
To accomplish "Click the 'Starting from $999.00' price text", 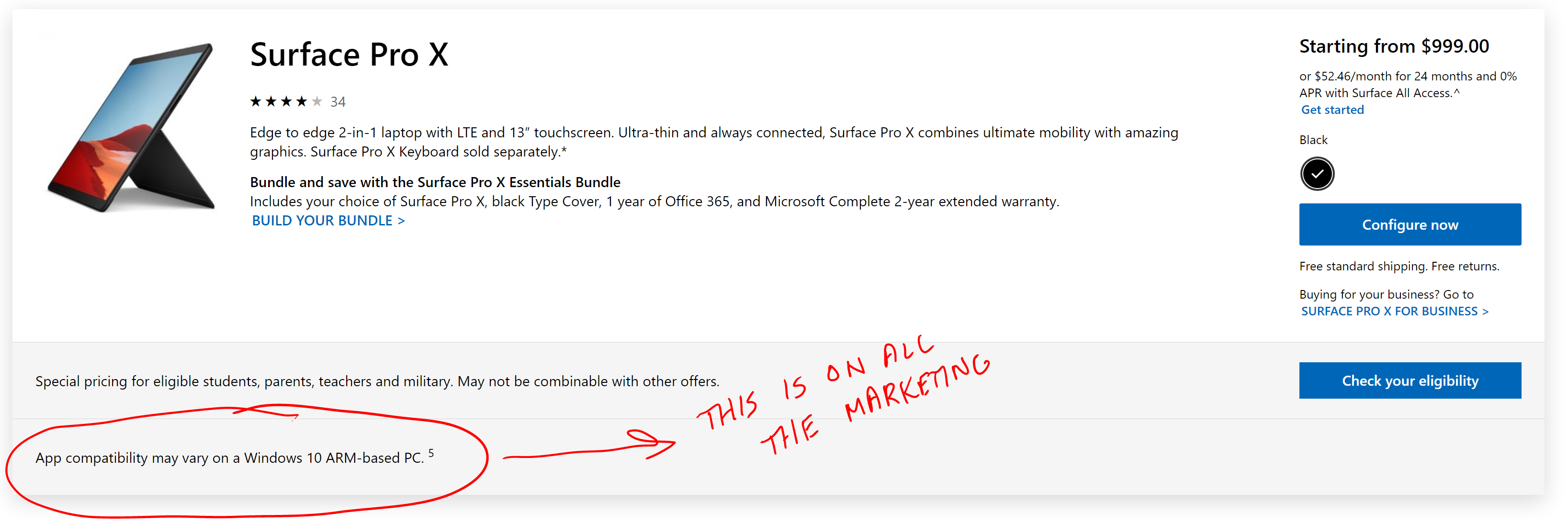I will tap(1394, 46).
